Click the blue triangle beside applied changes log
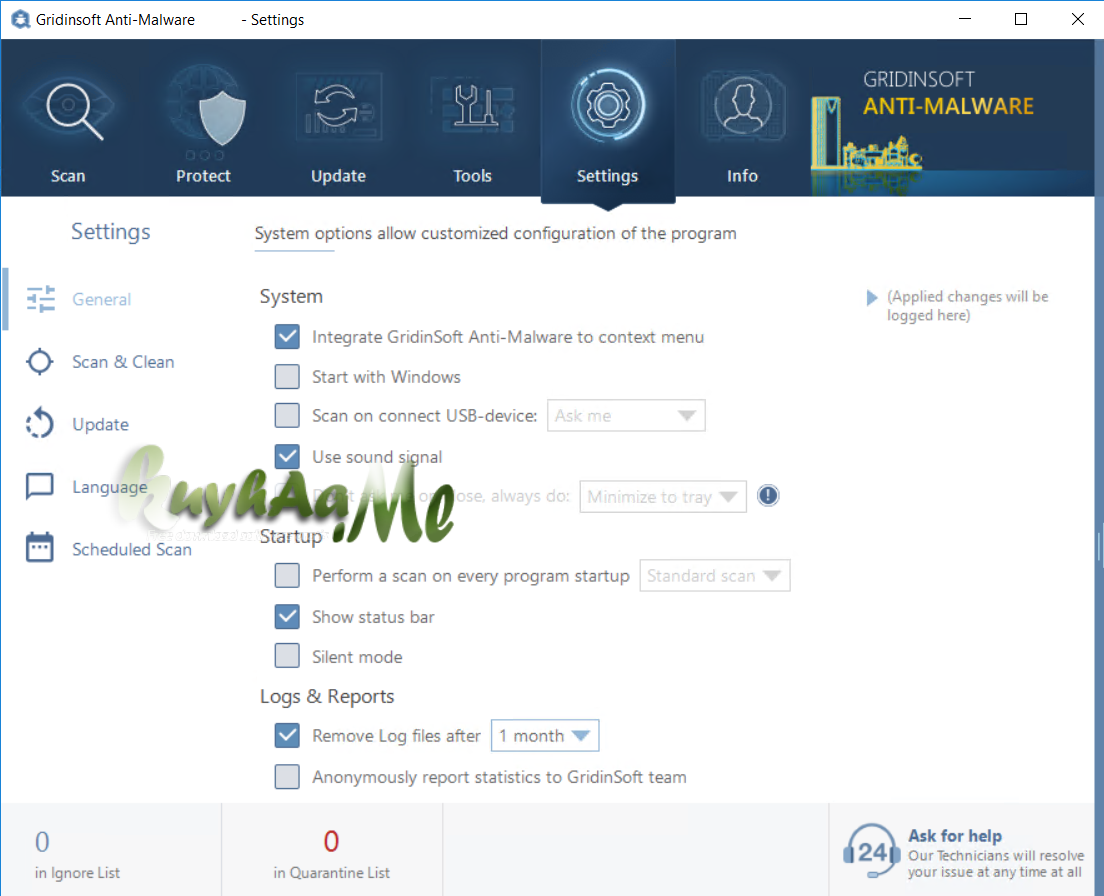Screen dimensions: 1104x896 click(872, 298)
